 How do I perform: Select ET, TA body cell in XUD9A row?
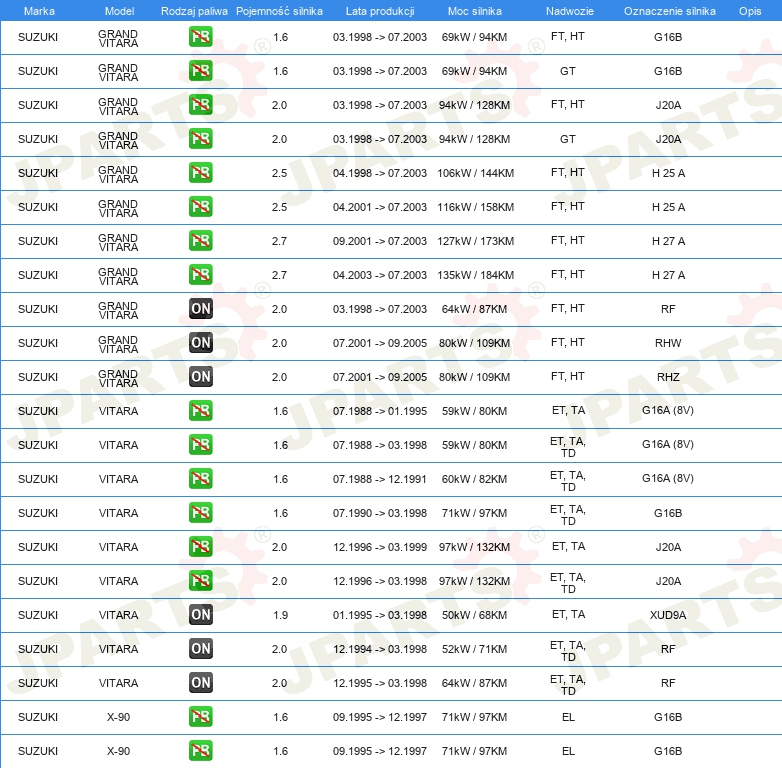(x=569, y=614)
